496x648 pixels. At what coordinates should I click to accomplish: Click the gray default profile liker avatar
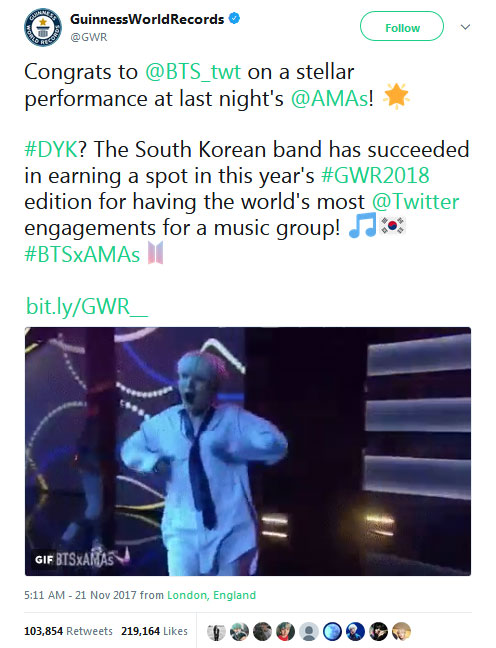[x=308, y=632]
